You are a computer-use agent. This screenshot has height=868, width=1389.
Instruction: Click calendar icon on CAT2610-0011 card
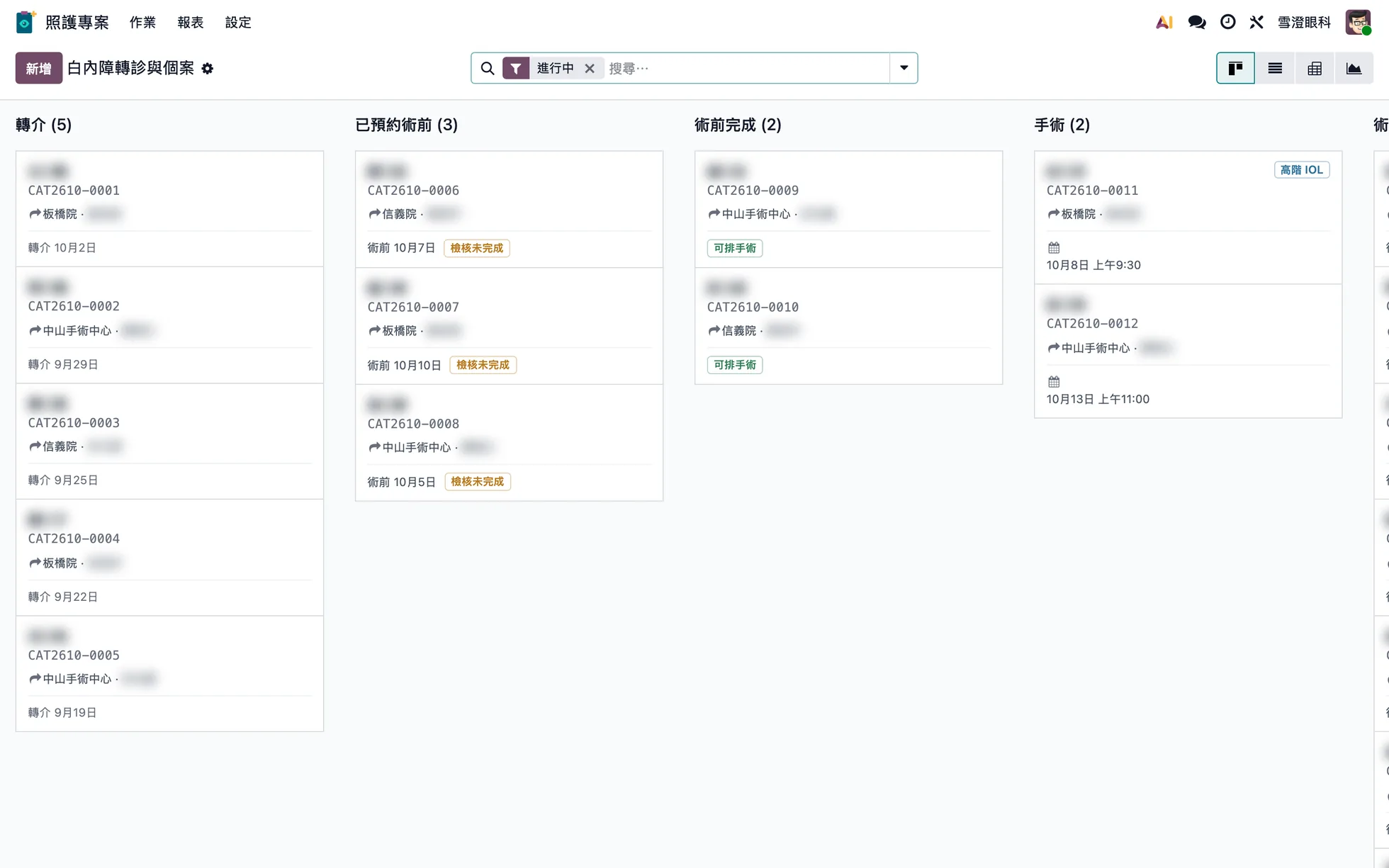tap(1054, 247)
